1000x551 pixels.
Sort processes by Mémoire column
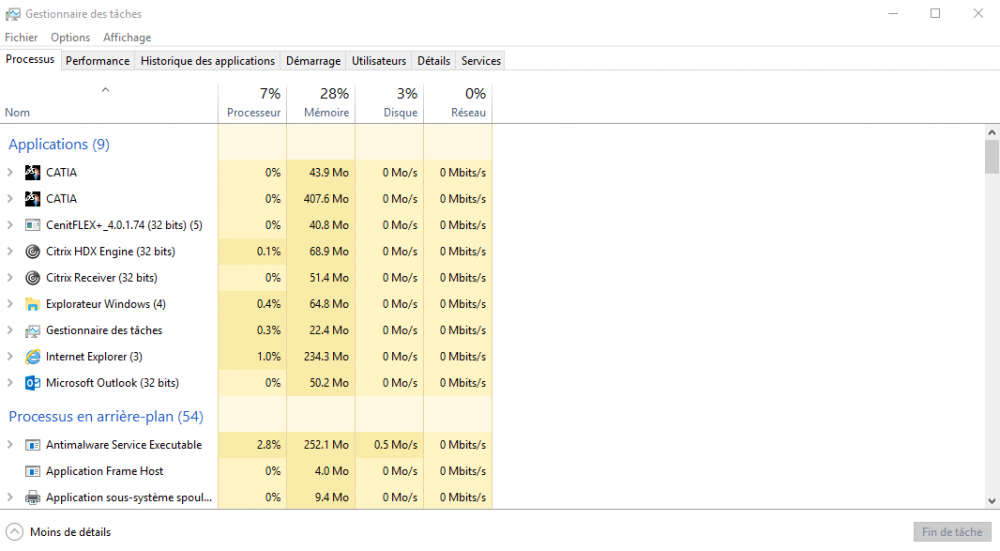click(x=326, y=113)
